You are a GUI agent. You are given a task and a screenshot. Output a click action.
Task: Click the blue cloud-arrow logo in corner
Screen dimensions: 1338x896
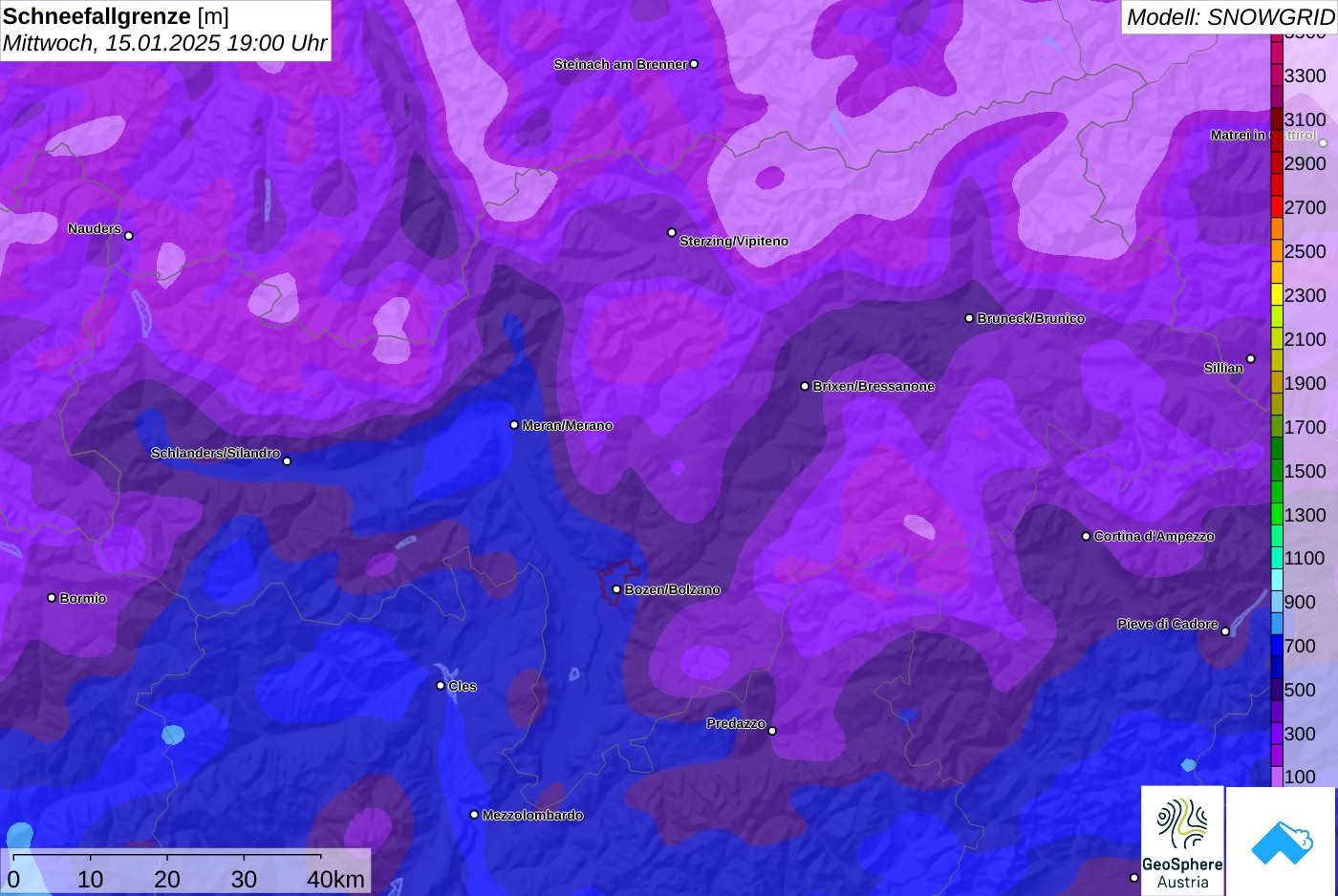click(x=1281, y=842)
